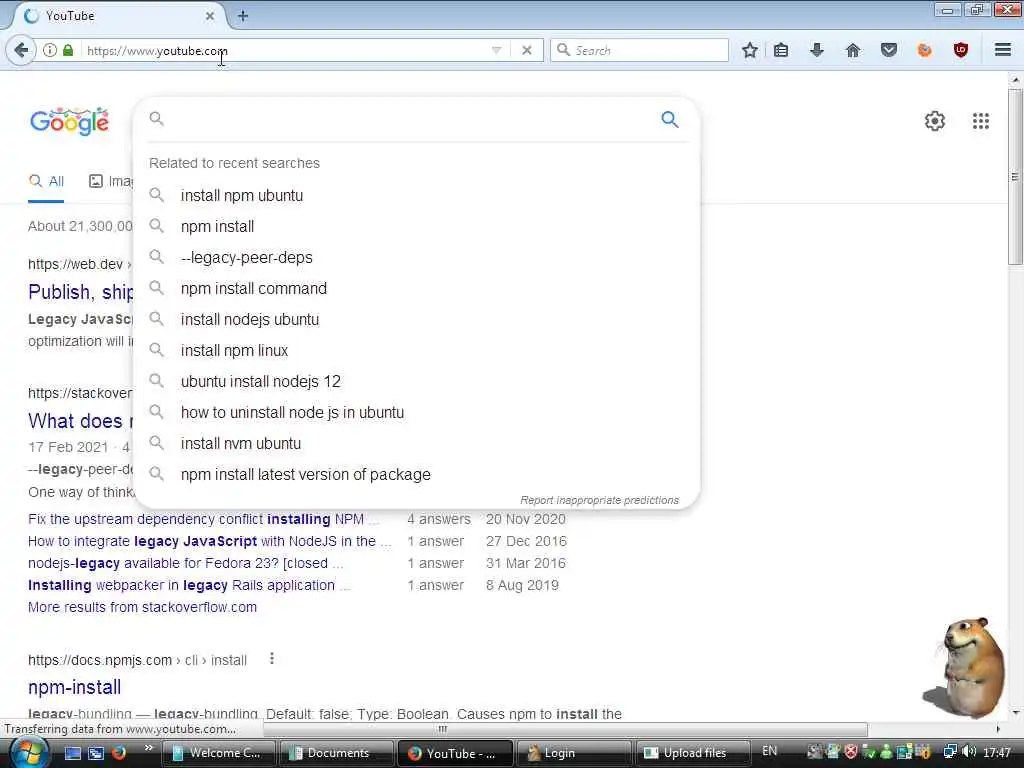Click Show Desktop quick launch icon
This screenshot has height=768, width=1024.
coord(72,753)
